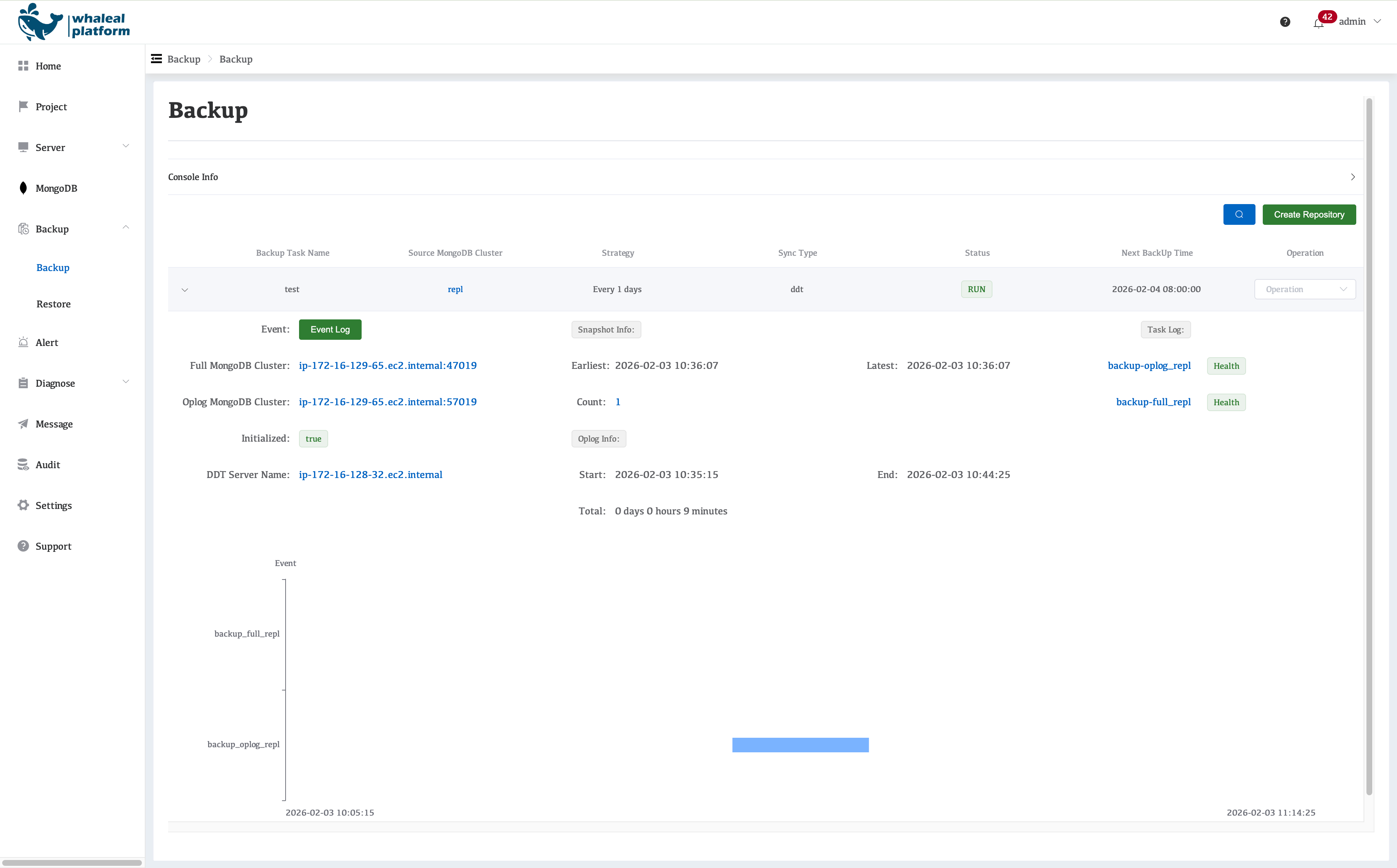Collapse the test backup task row

[x=185, y=290]
